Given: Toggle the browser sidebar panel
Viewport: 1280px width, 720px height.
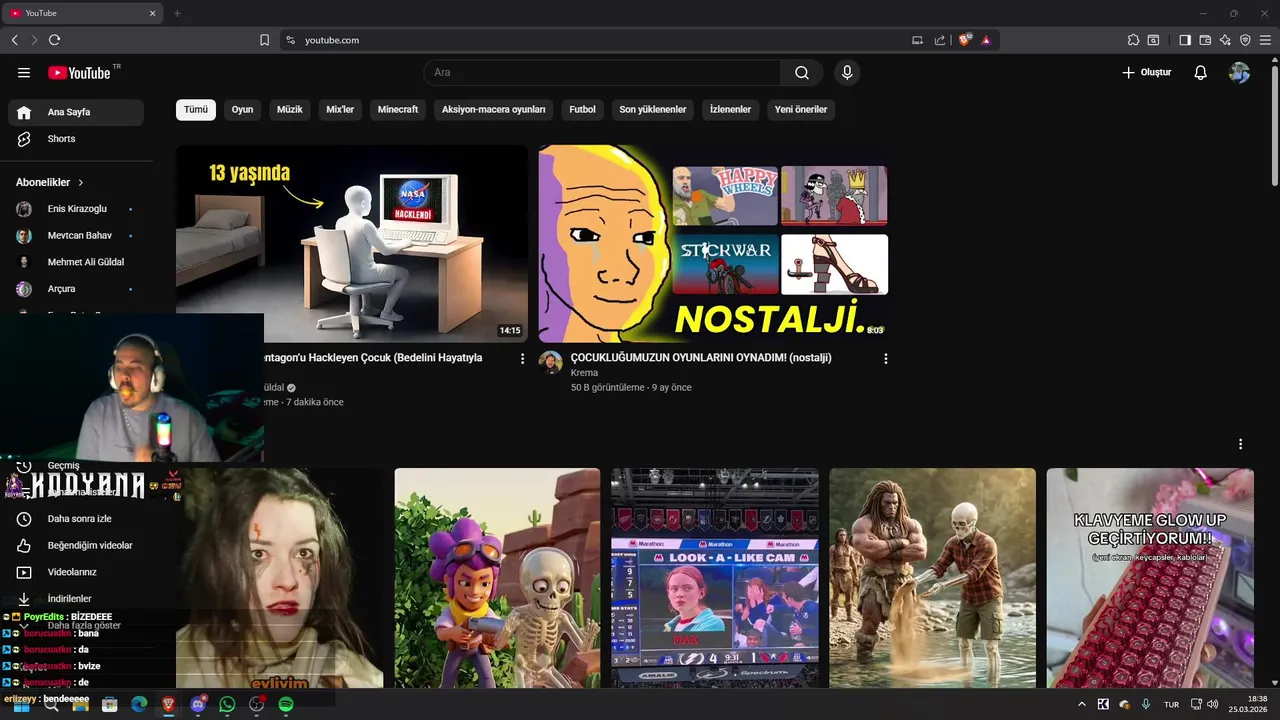Looking at the screenshot, I should (x=1185, y=40).
